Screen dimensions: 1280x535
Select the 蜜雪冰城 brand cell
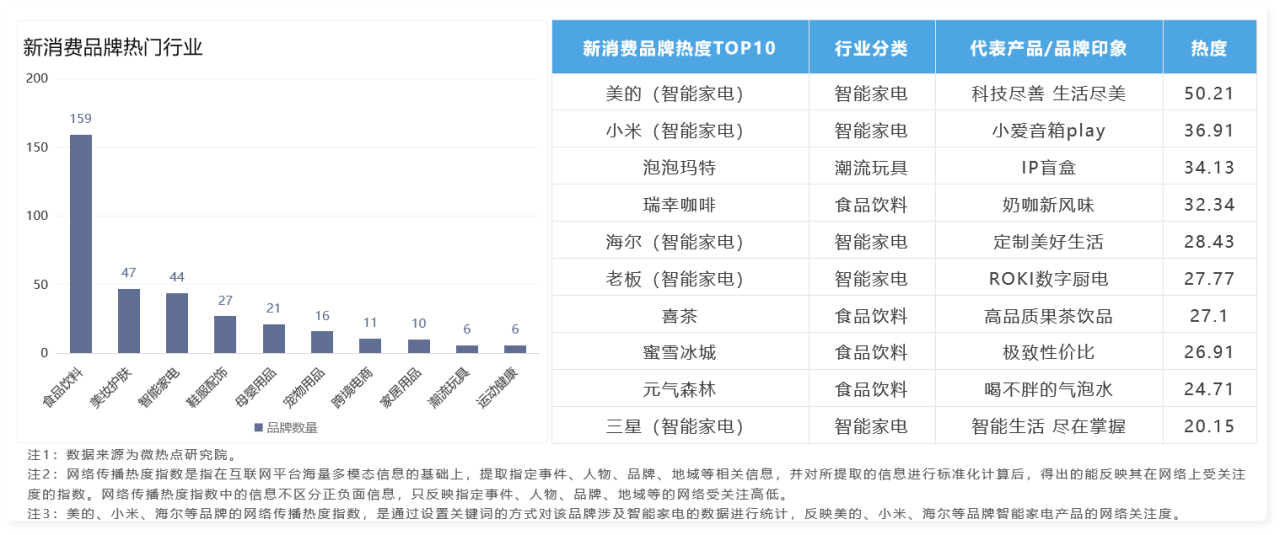coord(680,352)
